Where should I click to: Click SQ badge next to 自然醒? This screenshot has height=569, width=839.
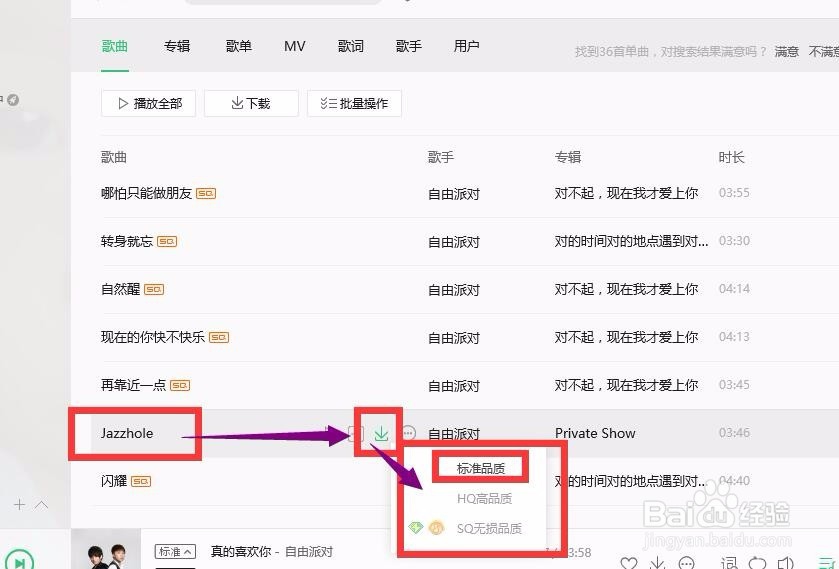click(154, 290)
